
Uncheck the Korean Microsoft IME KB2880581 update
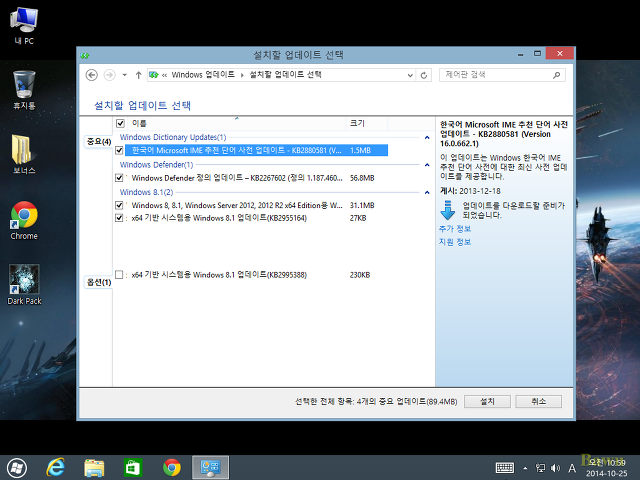pos(119,150)
